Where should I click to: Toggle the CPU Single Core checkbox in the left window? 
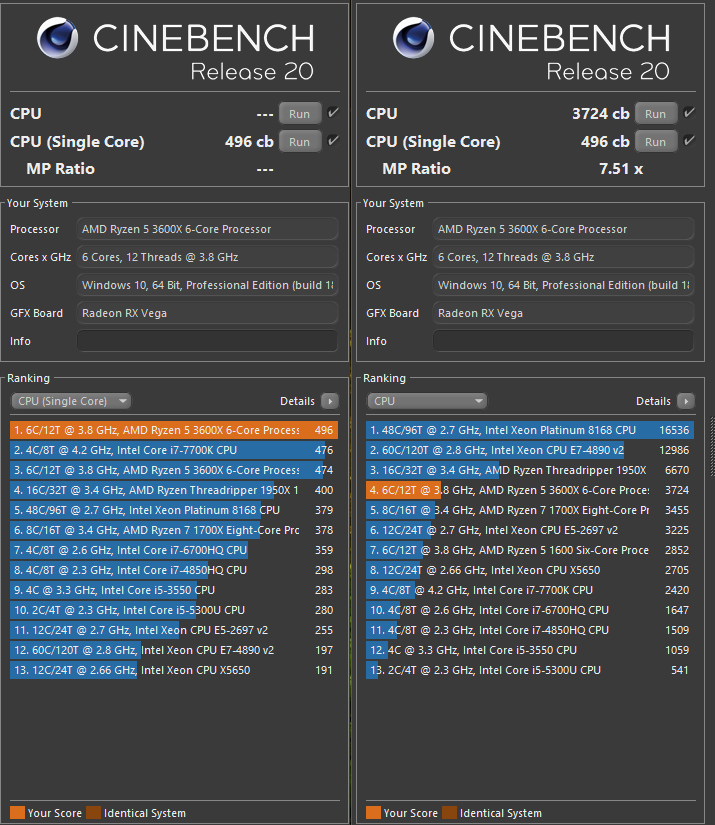[x=333, y=141]
